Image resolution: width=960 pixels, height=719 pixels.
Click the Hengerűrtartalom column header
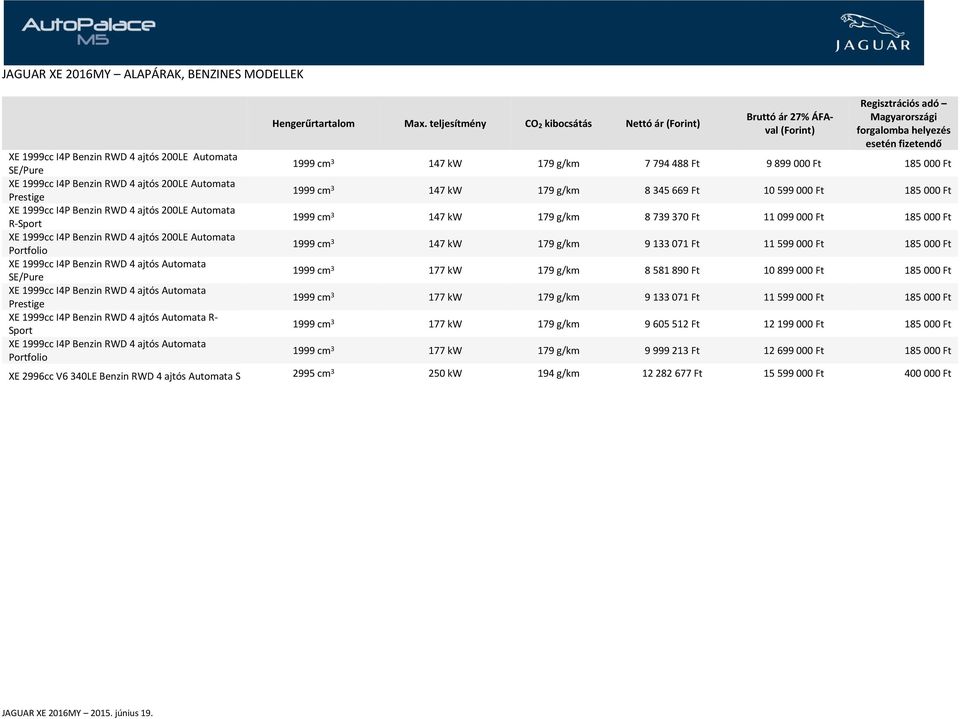coord(313,124)
